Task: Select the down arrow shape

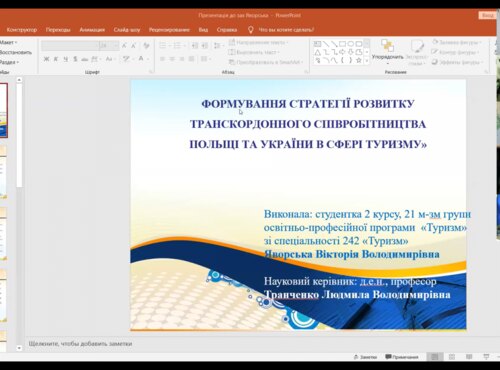Action: 351,52
